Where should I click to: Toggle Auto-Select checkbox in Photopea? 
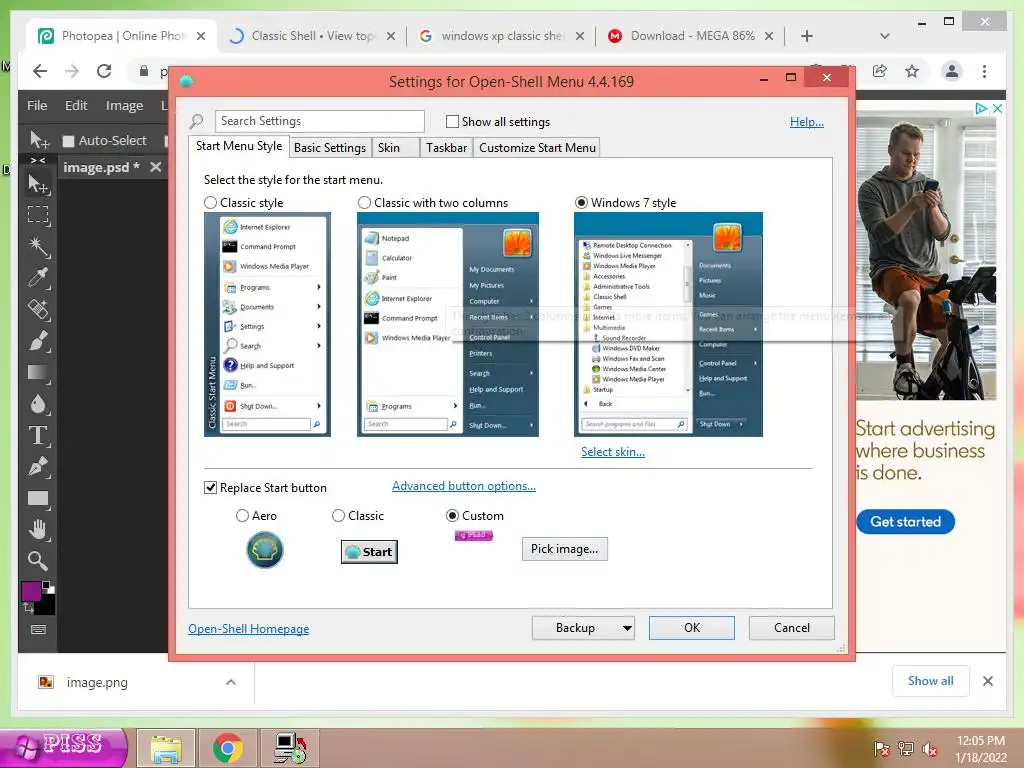[68, 141]
